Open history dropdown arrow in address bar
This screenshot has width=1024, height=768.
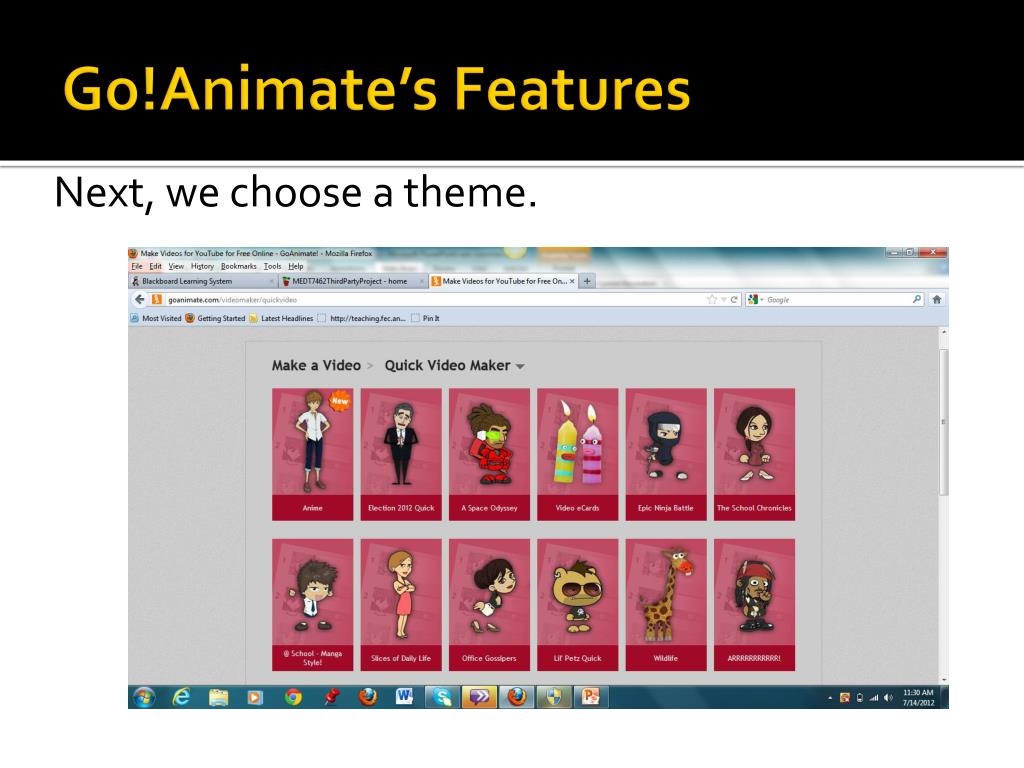[724, 299]
